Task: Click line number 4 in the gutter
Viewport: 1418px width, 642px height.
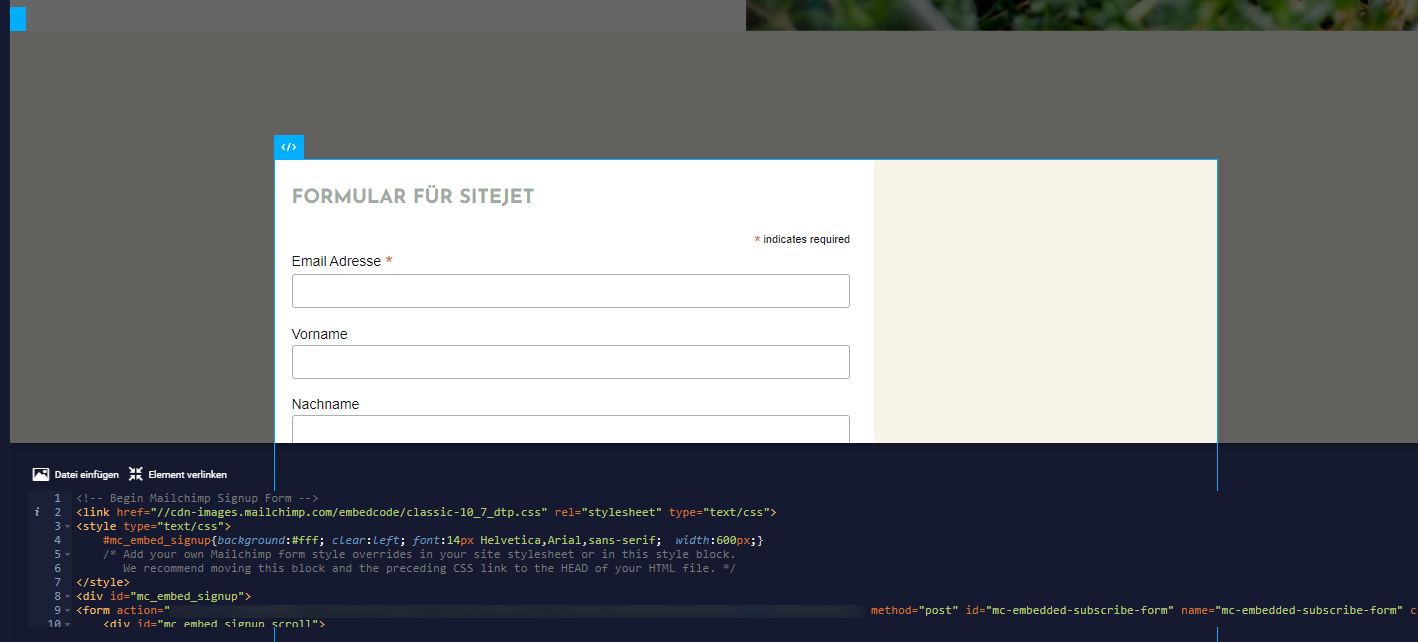Action: [58, 540]
